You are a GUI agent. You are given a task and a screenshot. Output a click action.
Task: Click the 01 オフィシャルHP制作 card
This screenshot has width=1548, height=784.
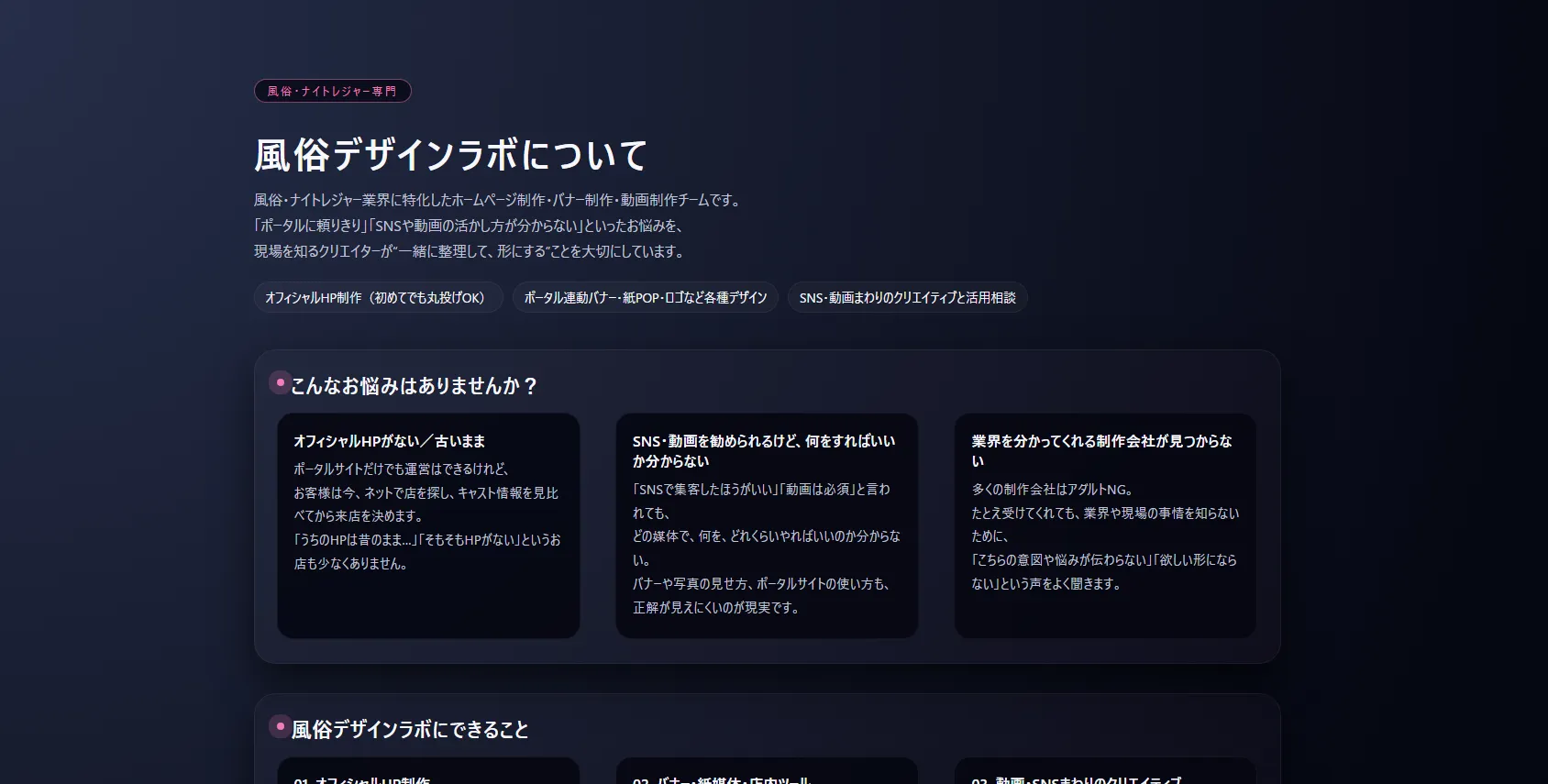428,771
